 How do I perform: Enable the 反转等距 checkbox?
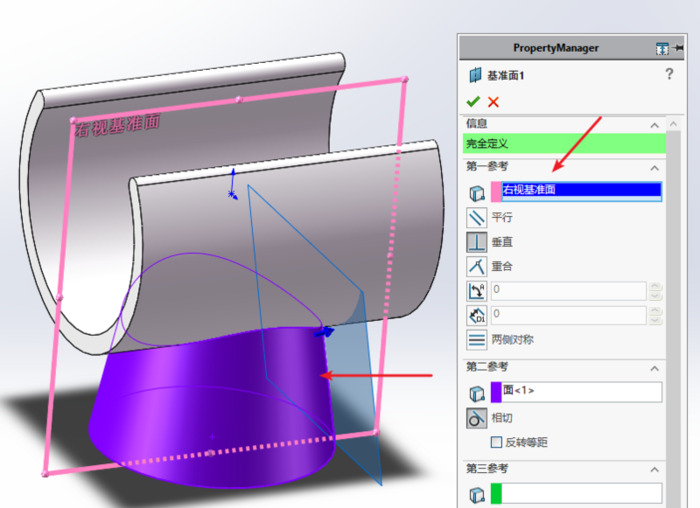(496, 442)
